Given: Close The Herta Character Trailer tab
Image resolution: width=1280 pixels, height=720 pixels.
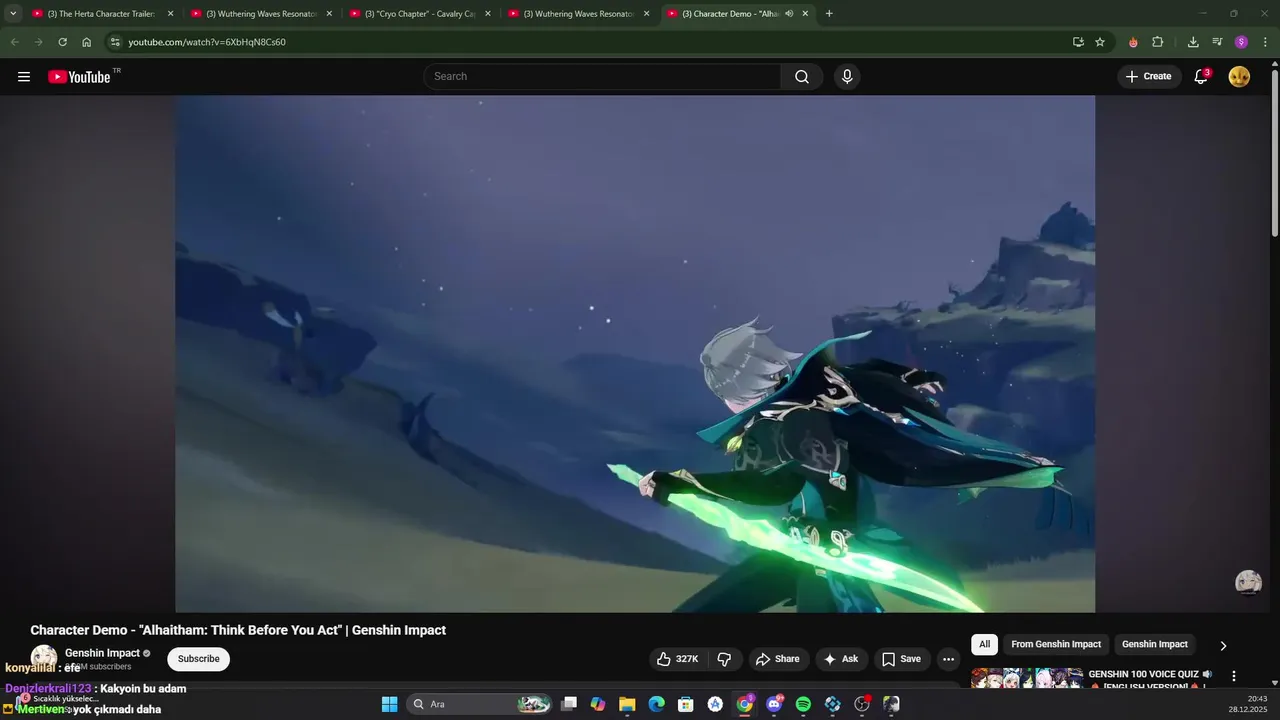Looking at the screenshot, I should 170,14.
